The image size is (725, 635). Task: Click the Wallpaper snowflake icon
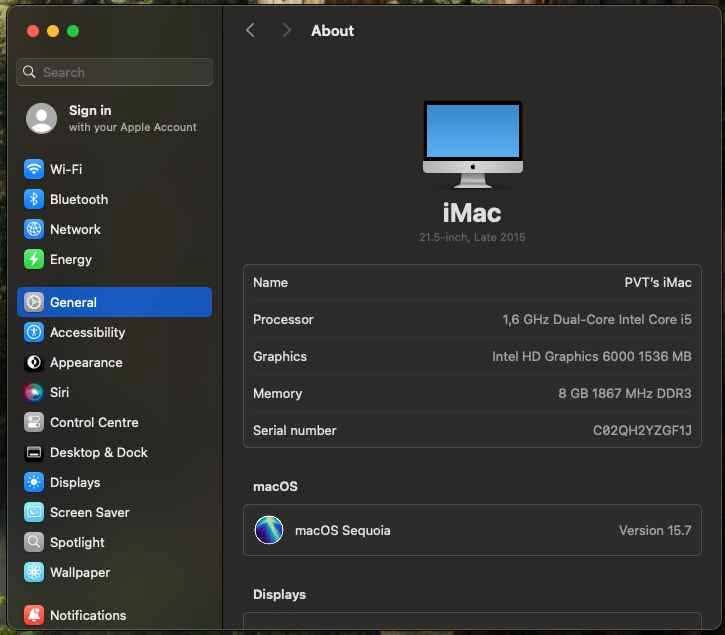(34, 572)
